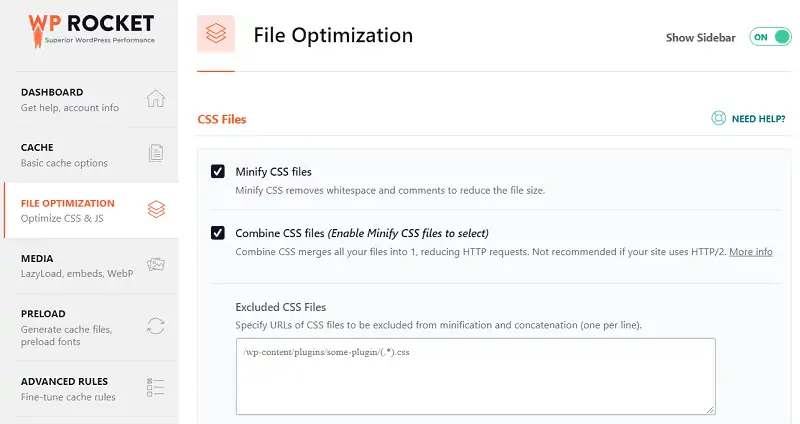The image size is (800, 424).
Task: Uncheck the Minify CSS files checkbox
Action: [218, 172]
